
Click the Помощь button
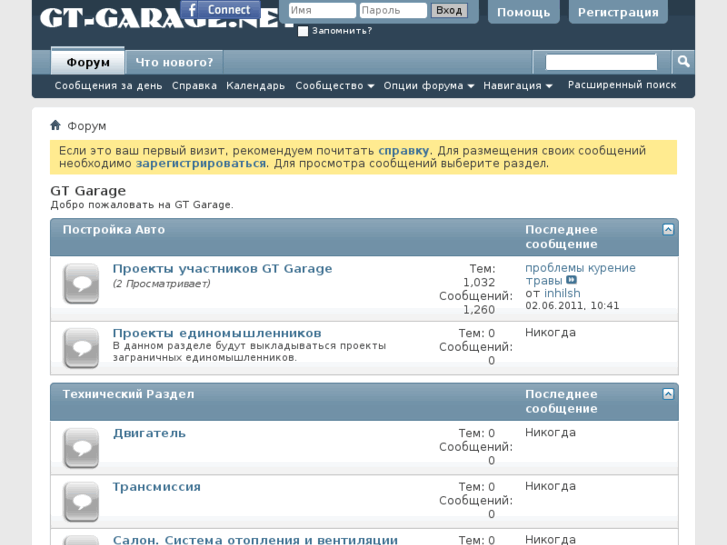(x=523, y=12)
